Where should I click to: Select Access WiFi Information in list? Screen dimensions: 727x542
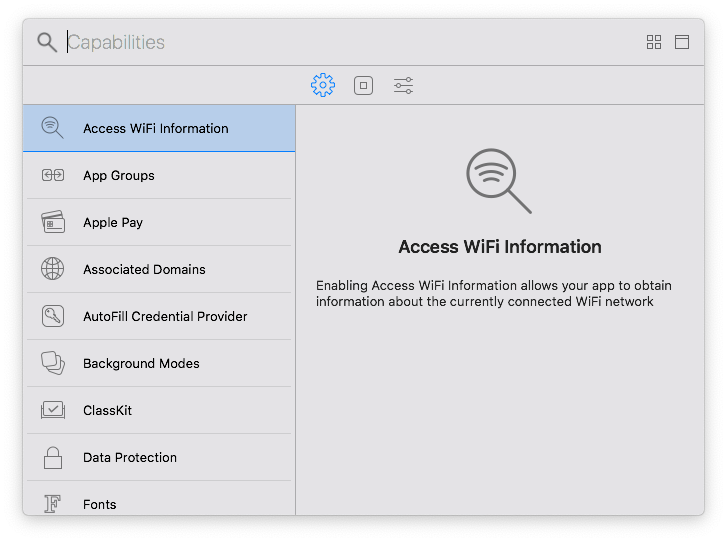click(x=156, y=128)
